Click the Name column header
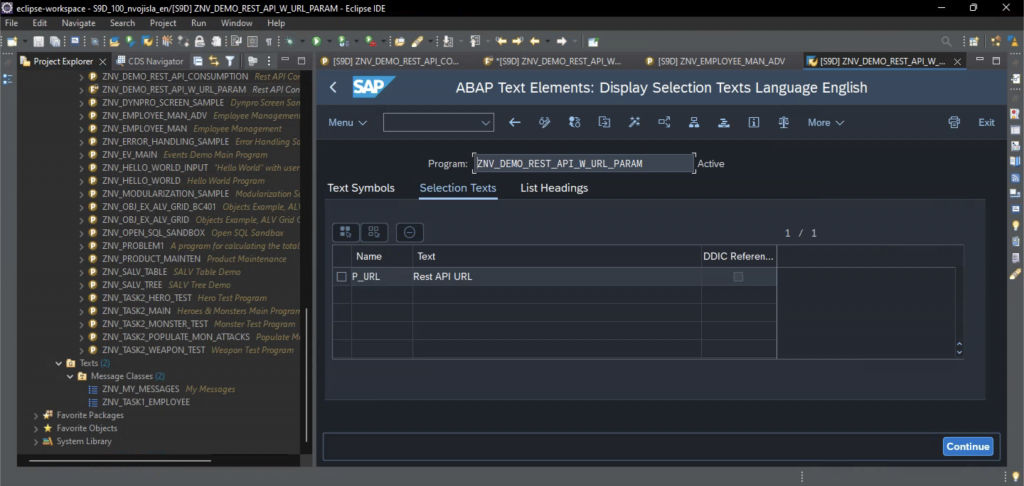Screen dimensions: 1024x486 click(x=382, y=257)
